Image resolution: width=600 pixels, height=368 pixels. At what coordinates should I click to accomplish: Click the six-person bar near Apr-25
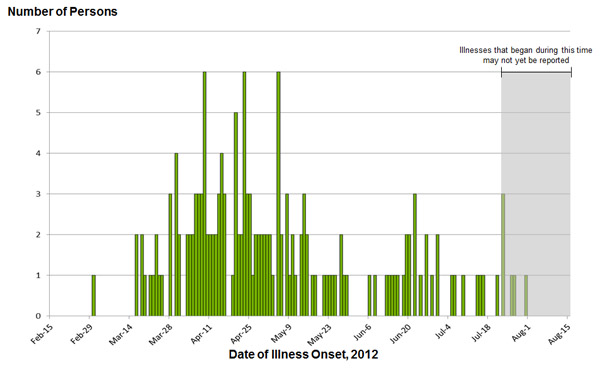tap(245, 194)
